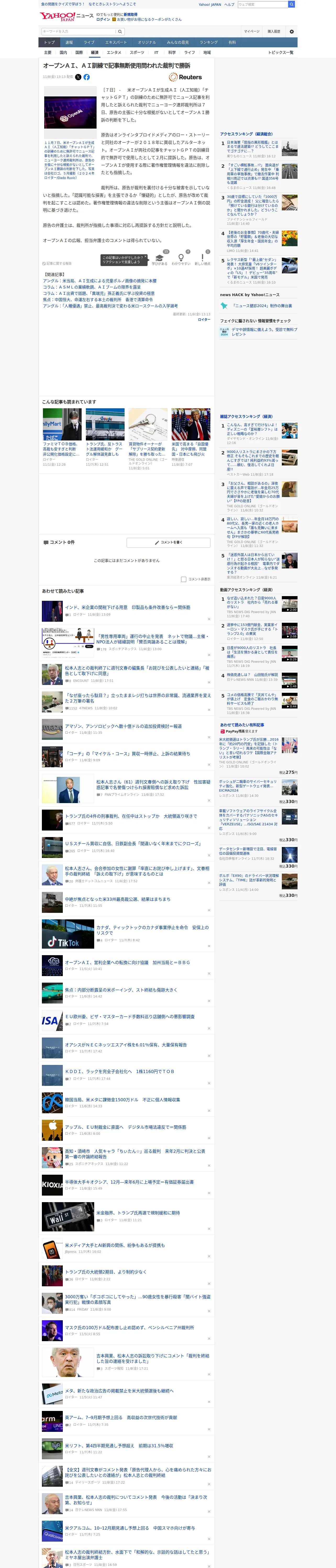Open トピックス一覧 link
The height and width of the screenshot is (1568, 336).
pos(281,52)
